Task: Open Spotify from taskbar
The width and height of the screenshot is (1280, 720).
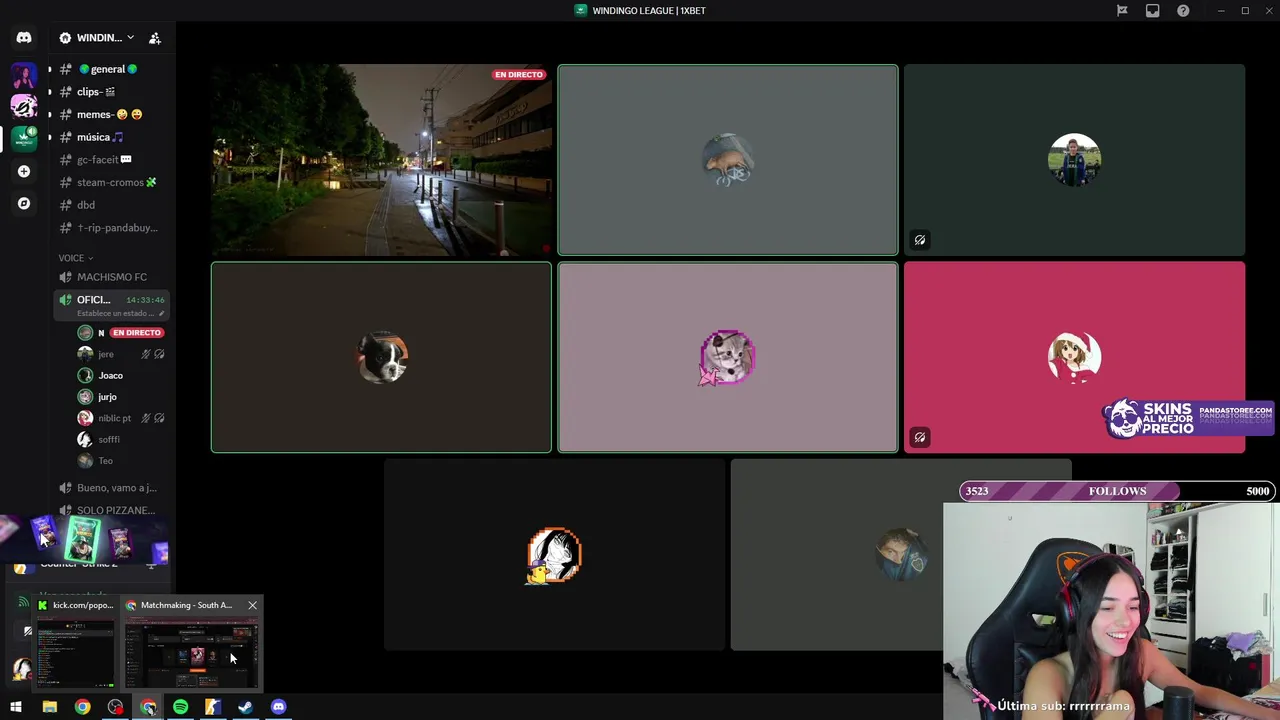Action: 180,707
